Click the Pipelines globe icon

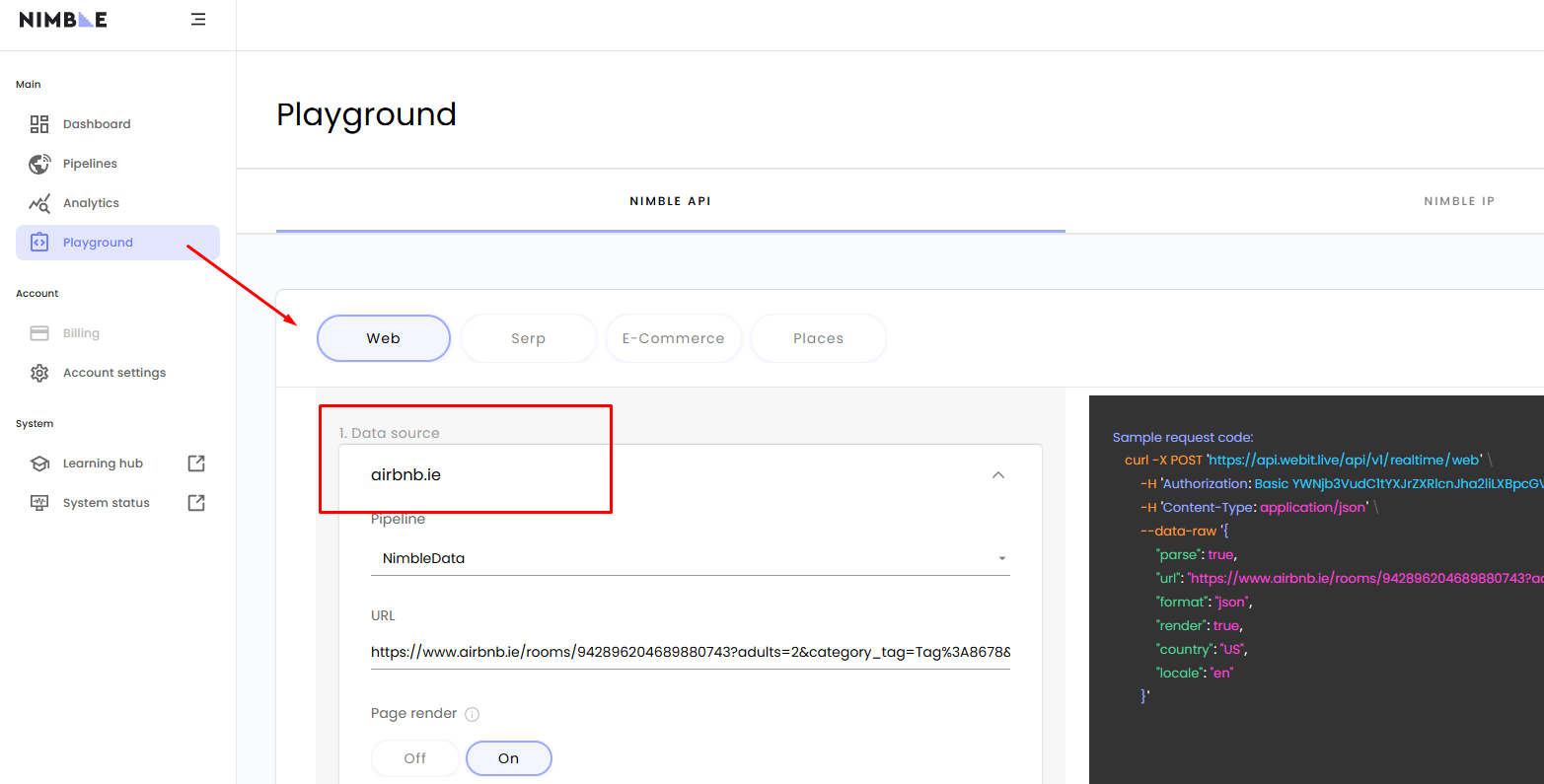tap(39, 164)
